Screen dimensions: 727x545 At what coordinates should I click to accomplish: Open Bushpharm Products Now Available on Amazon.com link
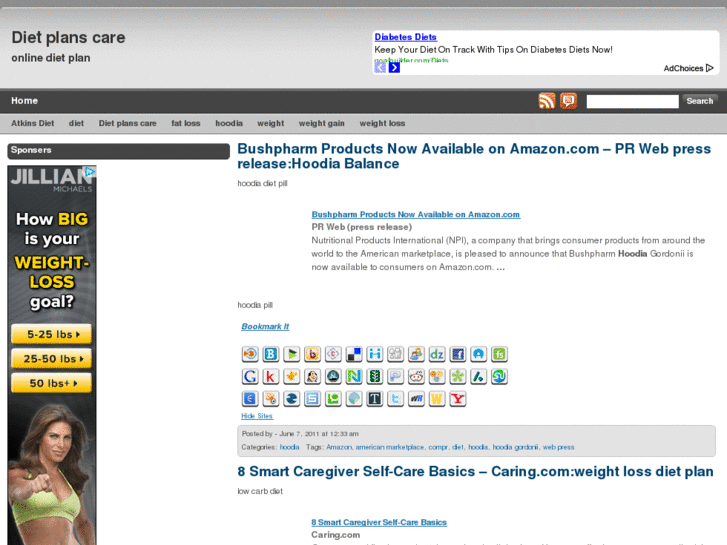pos(415,214)
